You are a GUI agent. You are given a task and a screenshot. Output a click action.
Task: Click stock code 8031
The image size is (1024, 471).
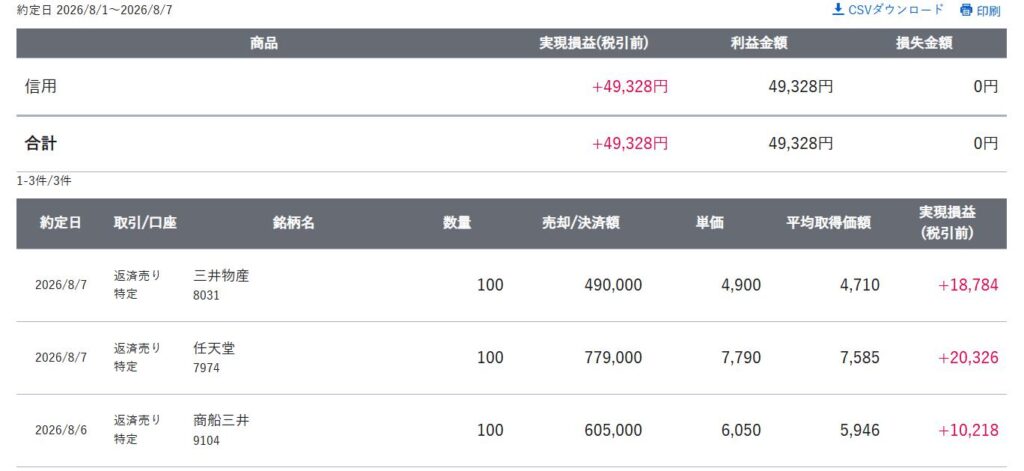tap(206, 296)
